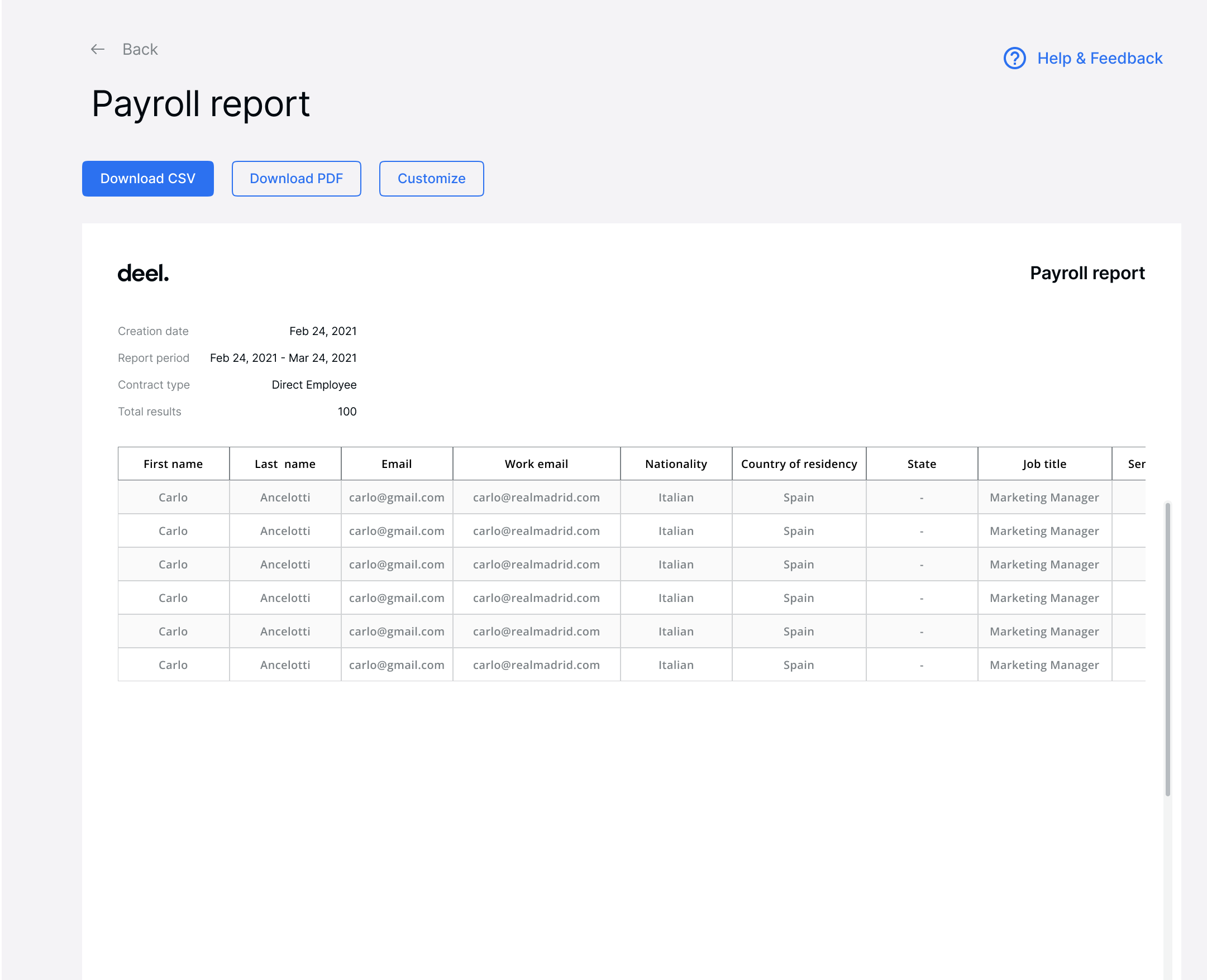Click carlo@gmail.com in the first row
The image size is (1207, 980).
[x=397, y=498]
